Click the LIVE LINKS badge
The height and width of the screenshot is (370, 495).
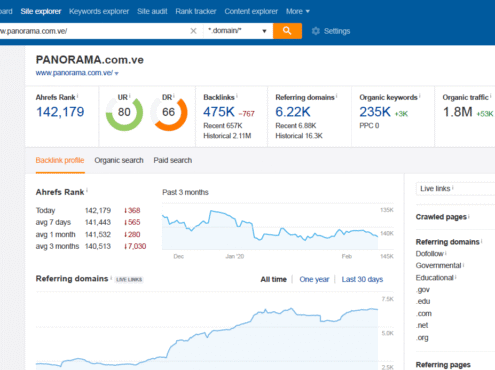click(x=129, y=279)
